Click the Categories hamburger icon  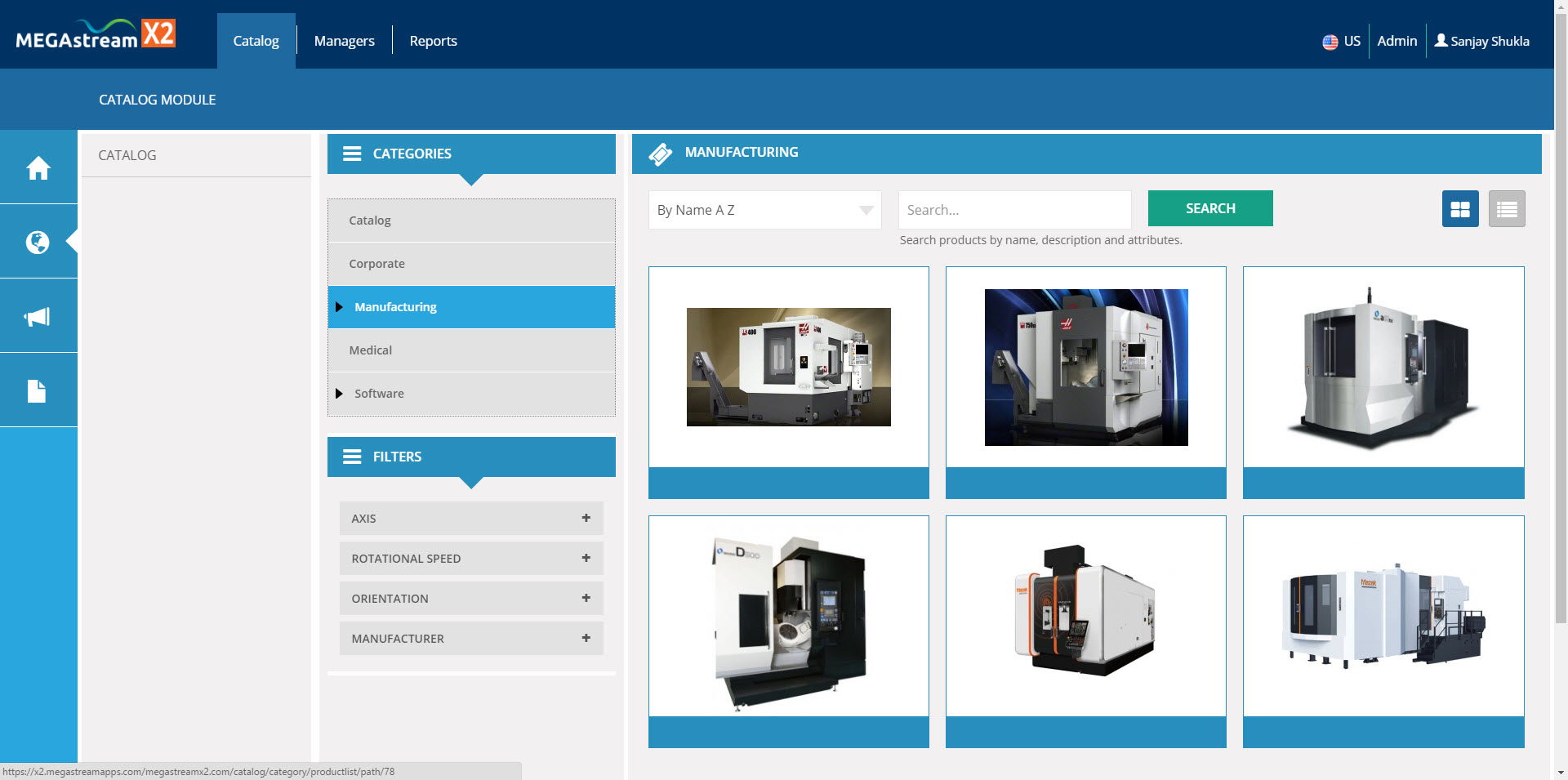coord(352,154)
